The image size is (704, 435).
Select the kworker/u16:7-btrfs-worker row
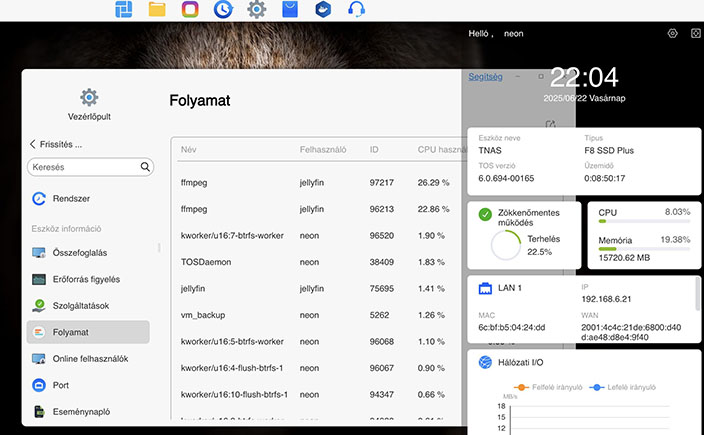317,236
